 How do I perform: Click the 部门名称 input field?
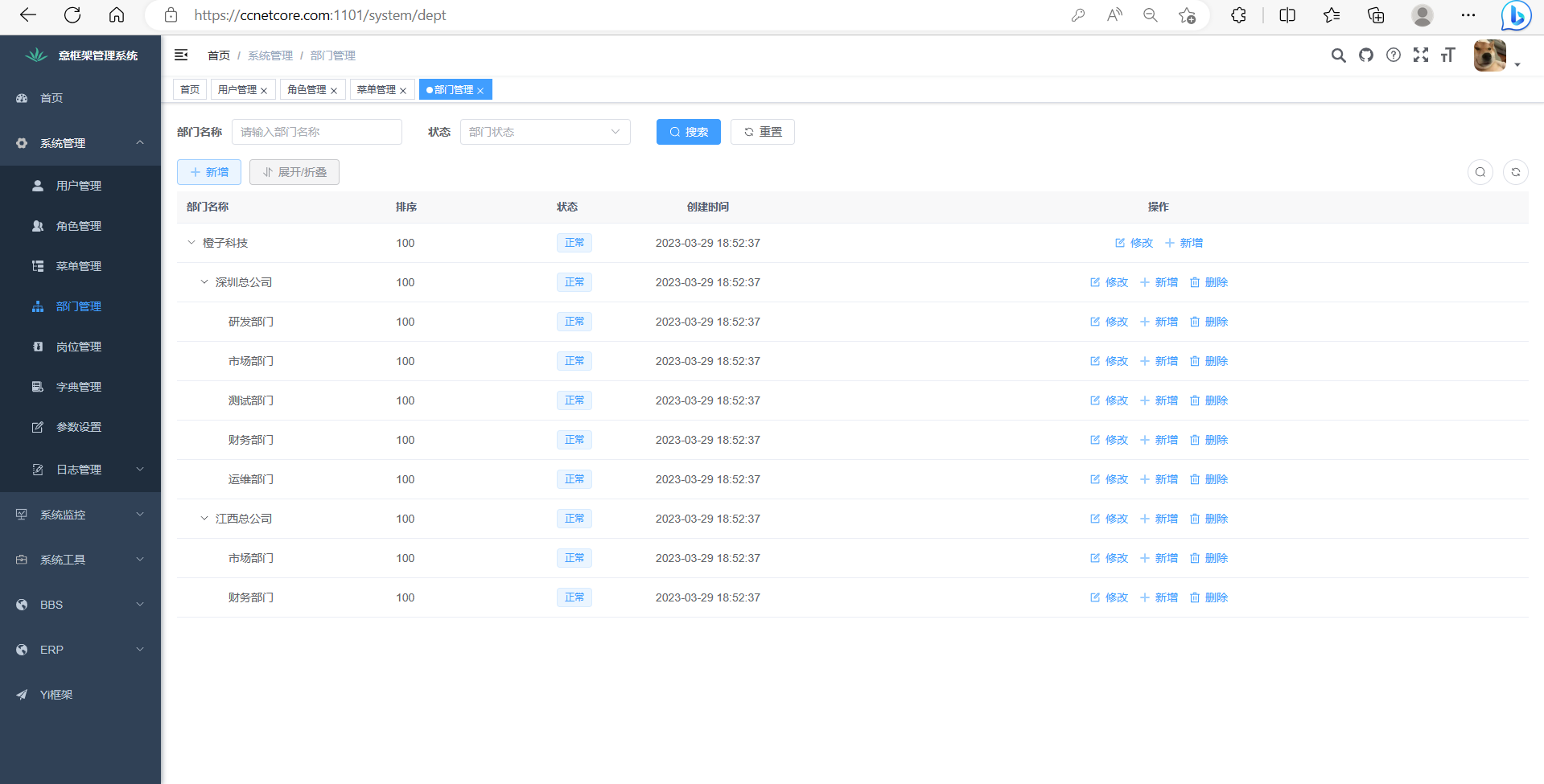pyautogui.click(x=317, y=132)
